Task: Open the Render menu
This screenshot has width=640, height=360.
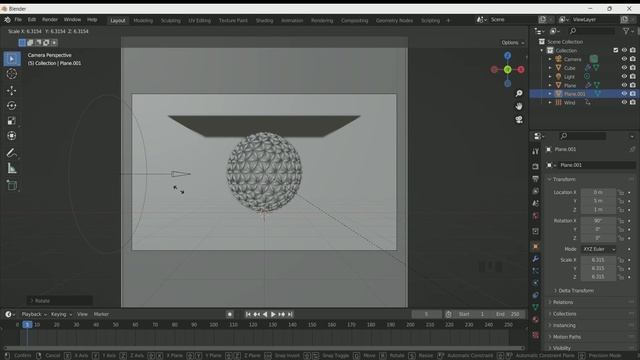Action: (50, 20)
